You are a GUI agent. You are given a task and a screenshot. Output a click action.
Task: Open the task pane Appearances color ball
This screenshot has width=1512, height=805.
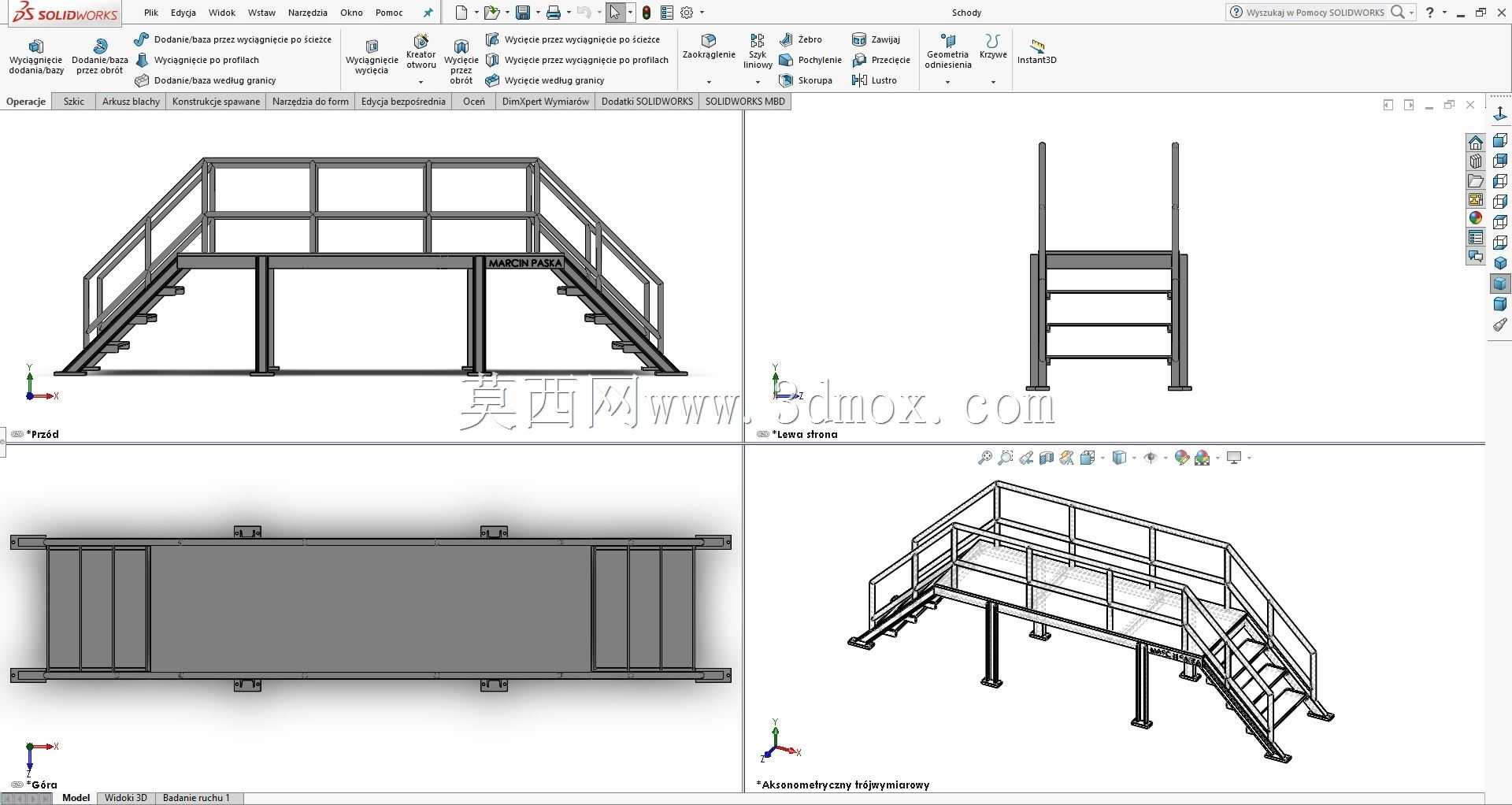pos(1476,218)
